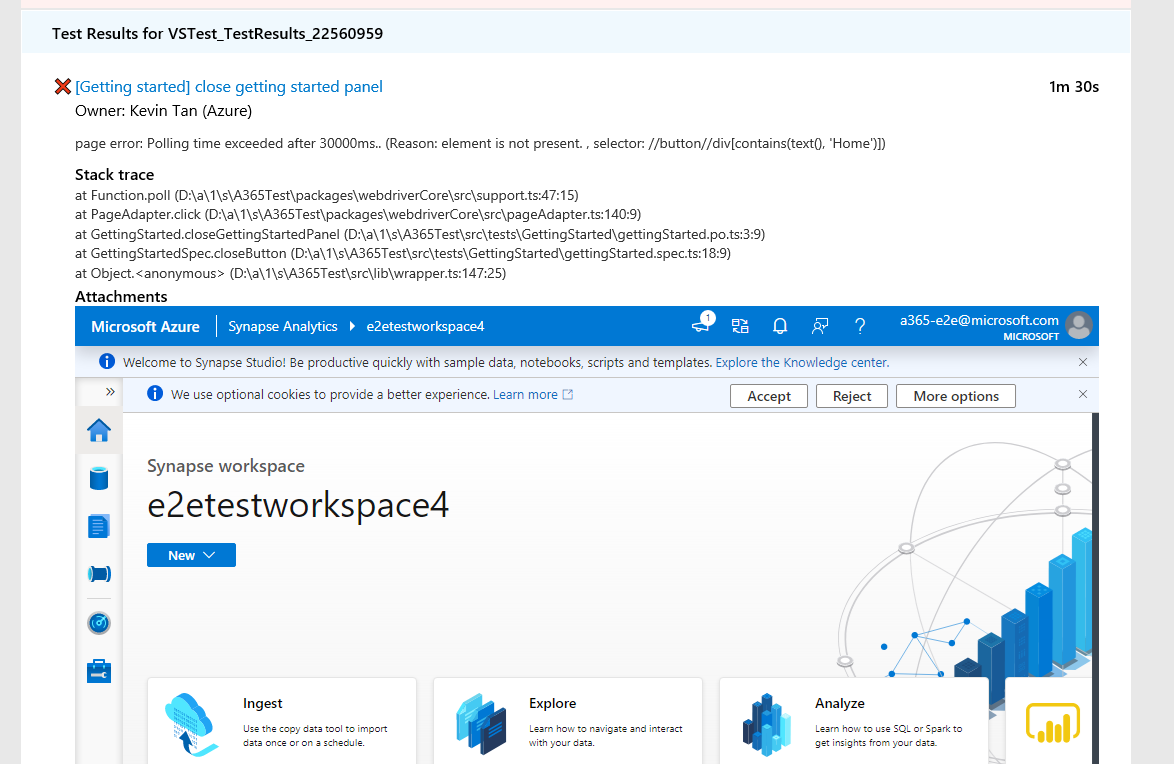The width and height of the screenshot is (1174, 764).
Task: Open the Manage hub toolbox icon
Action: coord(99,671)
